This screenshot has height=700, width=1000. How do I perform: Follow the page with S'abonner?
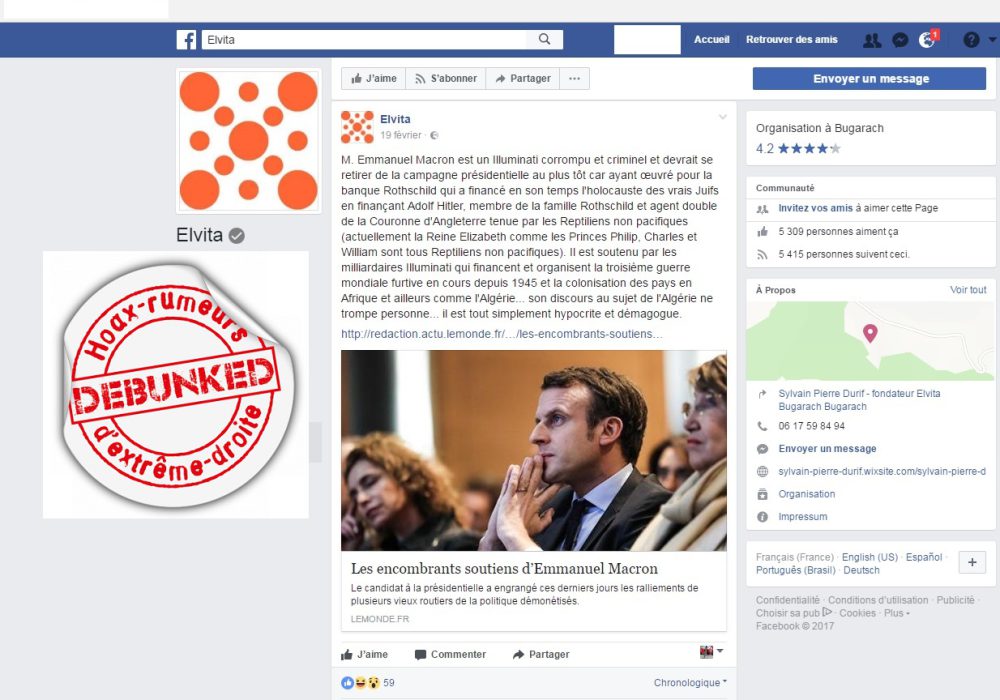[x=446, y=78]
